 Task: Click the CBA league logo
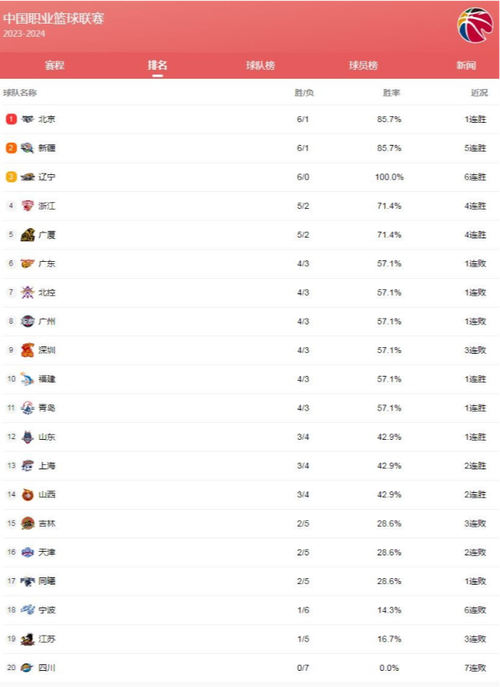coord(475,25)
